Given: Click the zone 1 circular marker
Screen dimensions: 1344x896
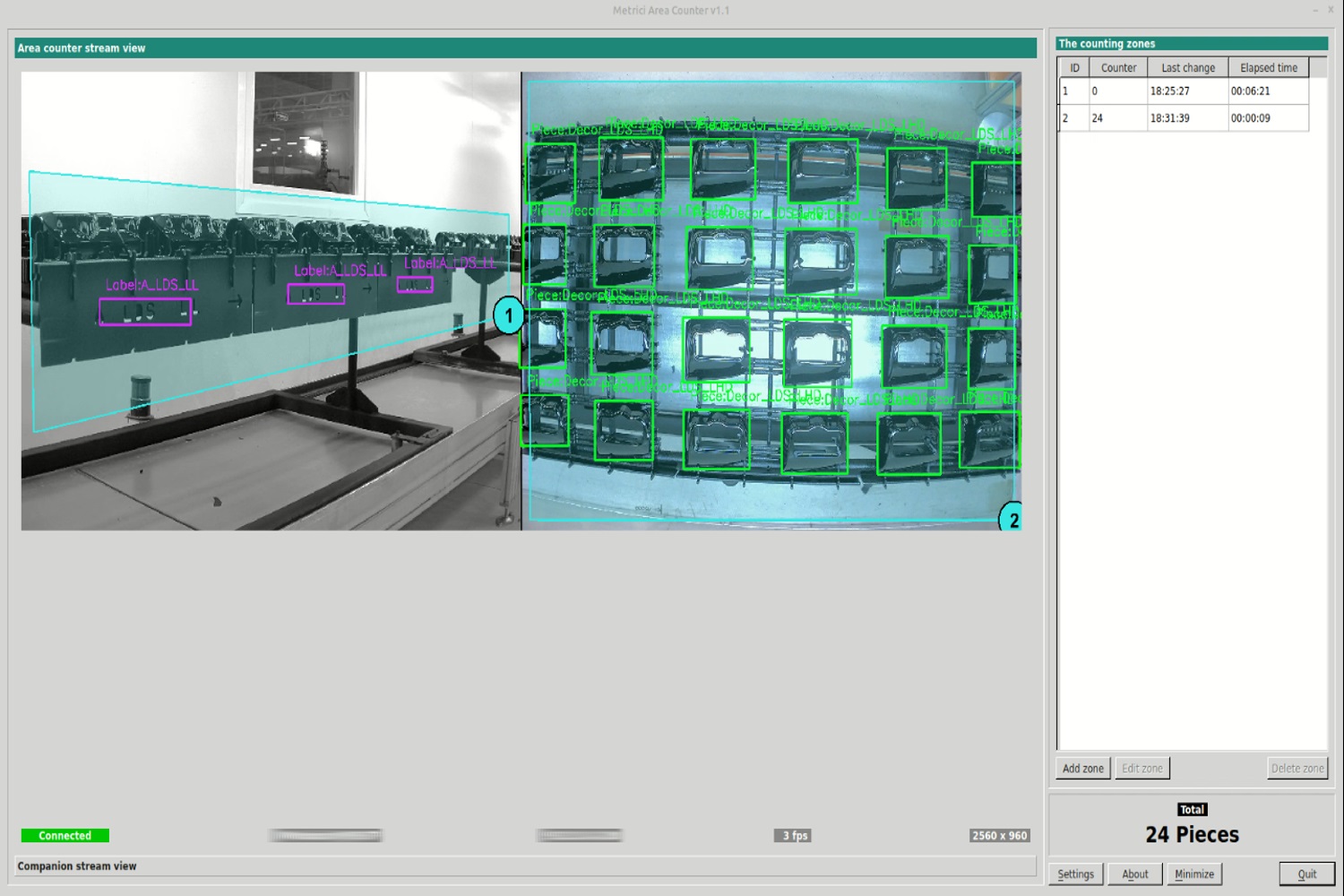Looking at the screenshot, I should coord(508,315).
